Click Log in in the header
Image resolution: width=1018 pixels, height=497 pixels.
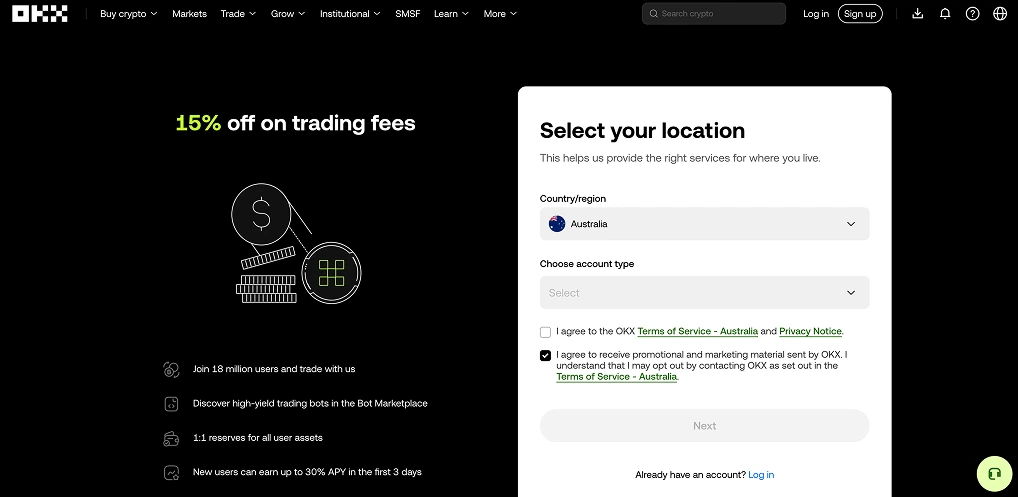[x=816, y=14]
